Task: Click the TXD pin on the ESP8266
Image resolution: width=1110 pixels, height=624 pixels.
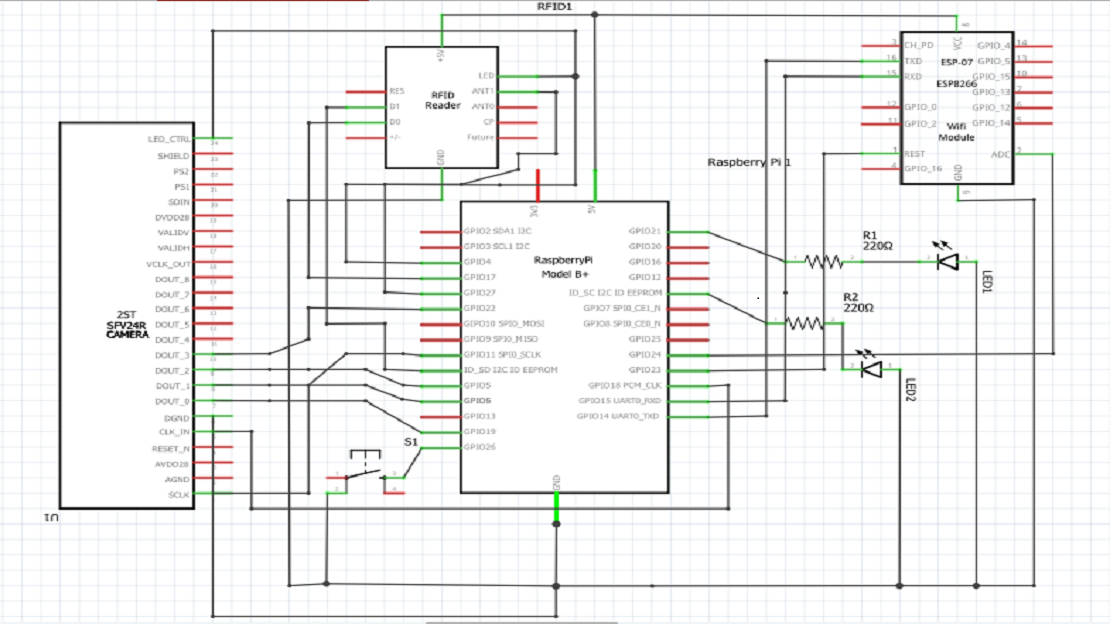Action: [913, 61]
